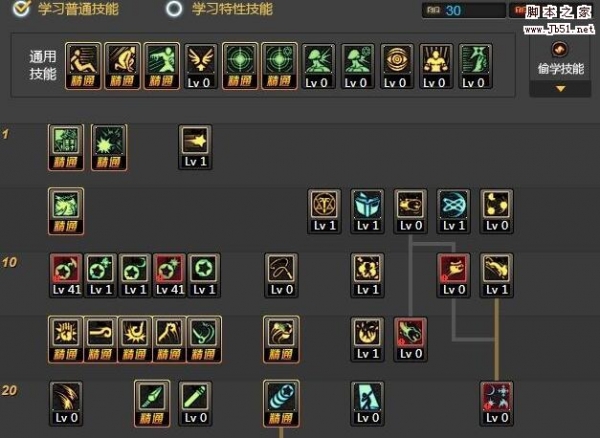Viewport: 600px width, 438px height.
Task: Click the 偷学技能 label
Action: pyautogui.click(x=561, y=69)
